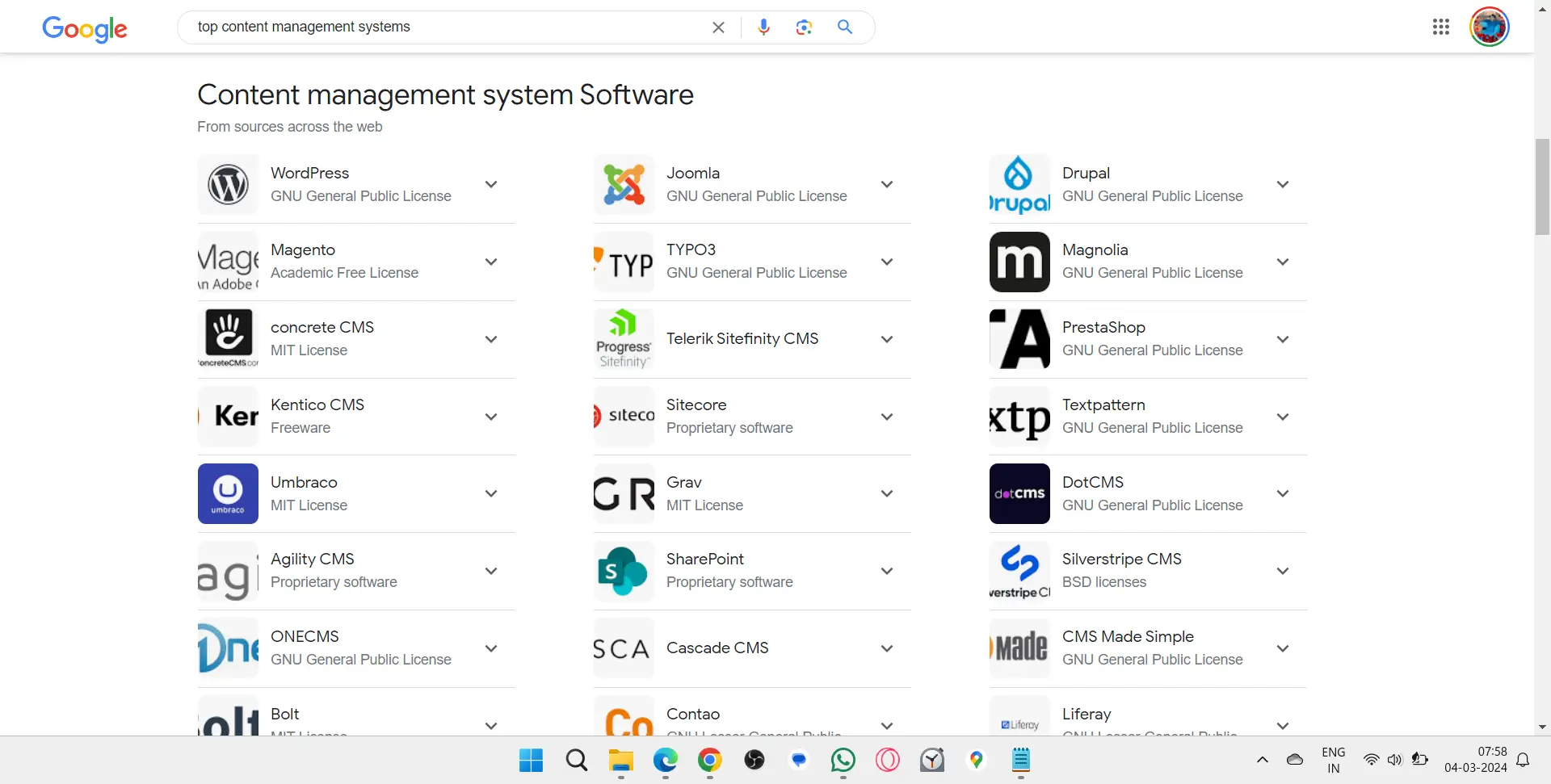Click the Magnolia logo thumbnail
Screen dimensions: 1551x784
1019,262
